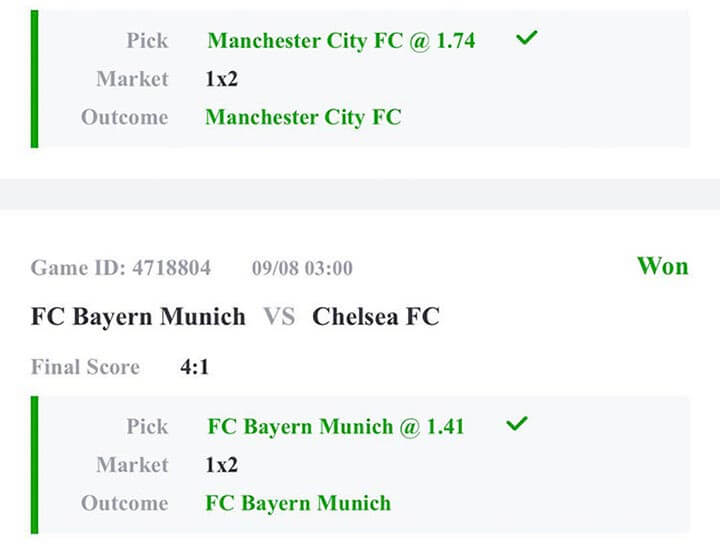Open the Chelsea FC team name
720x555 pixels.
[x=376, y=317]
